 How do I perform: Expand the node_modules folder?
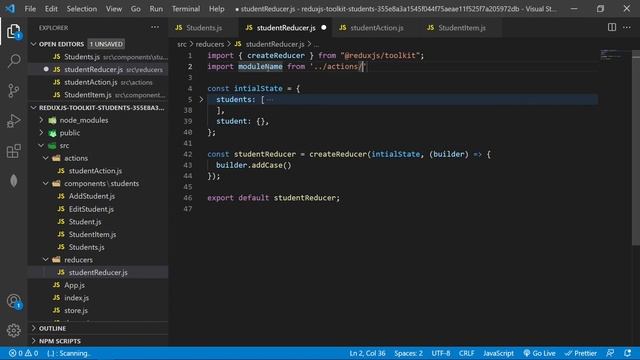click(x=41, y=120)
